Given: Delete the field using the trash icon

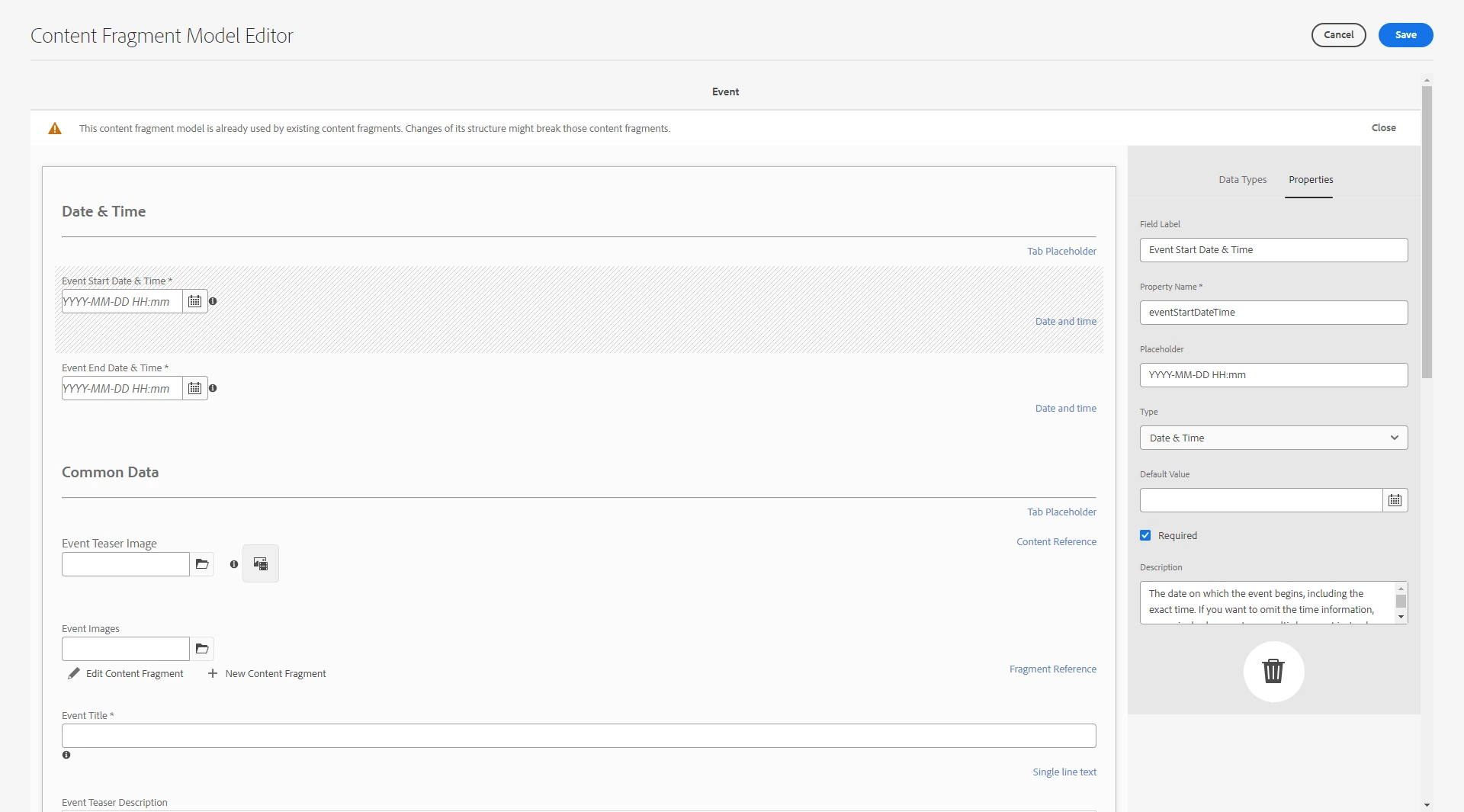Looking at the screenshot, I should (1273, 672).
